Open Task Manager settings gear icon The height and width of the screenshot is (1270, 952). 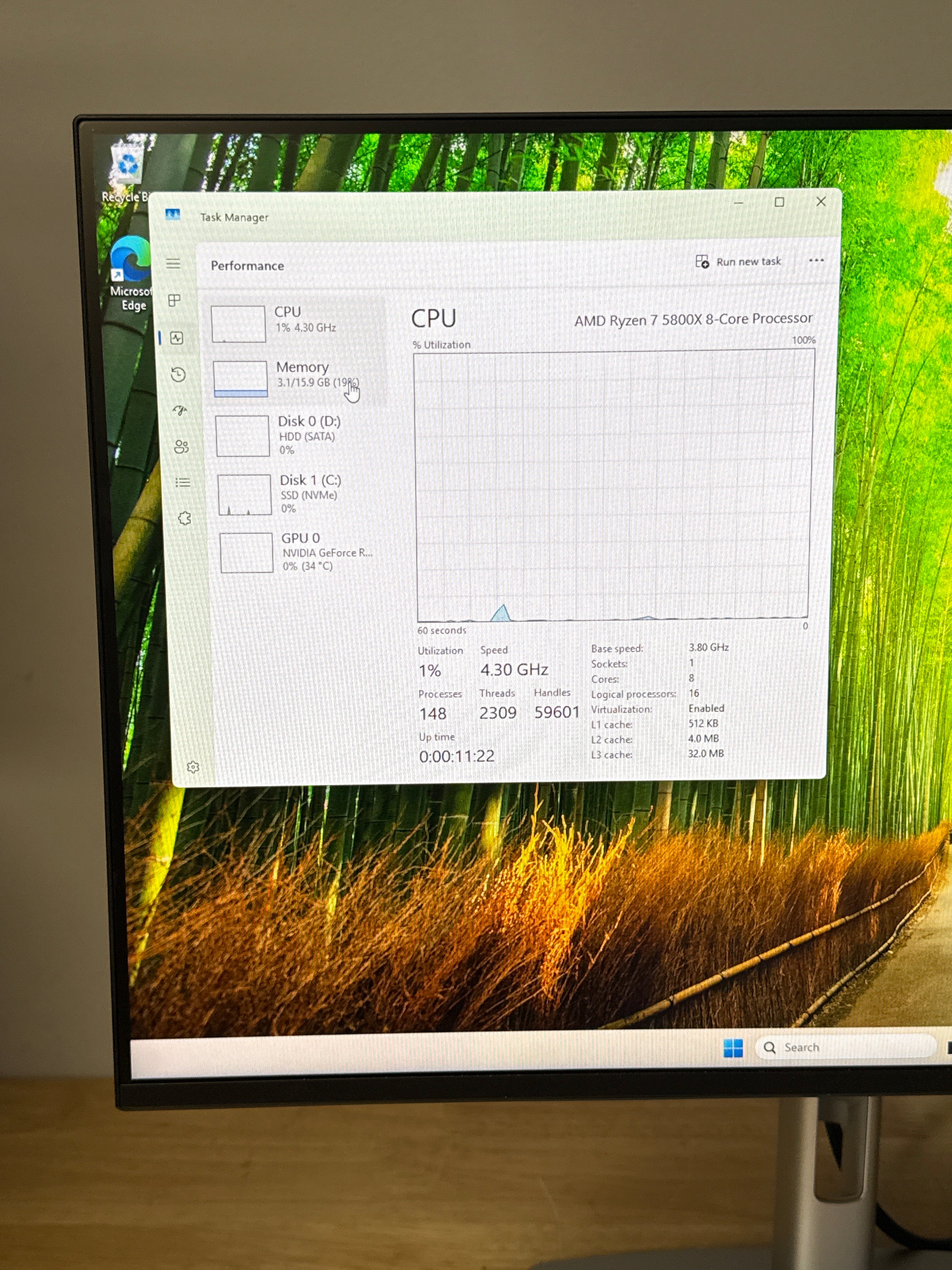coord(193,767)
